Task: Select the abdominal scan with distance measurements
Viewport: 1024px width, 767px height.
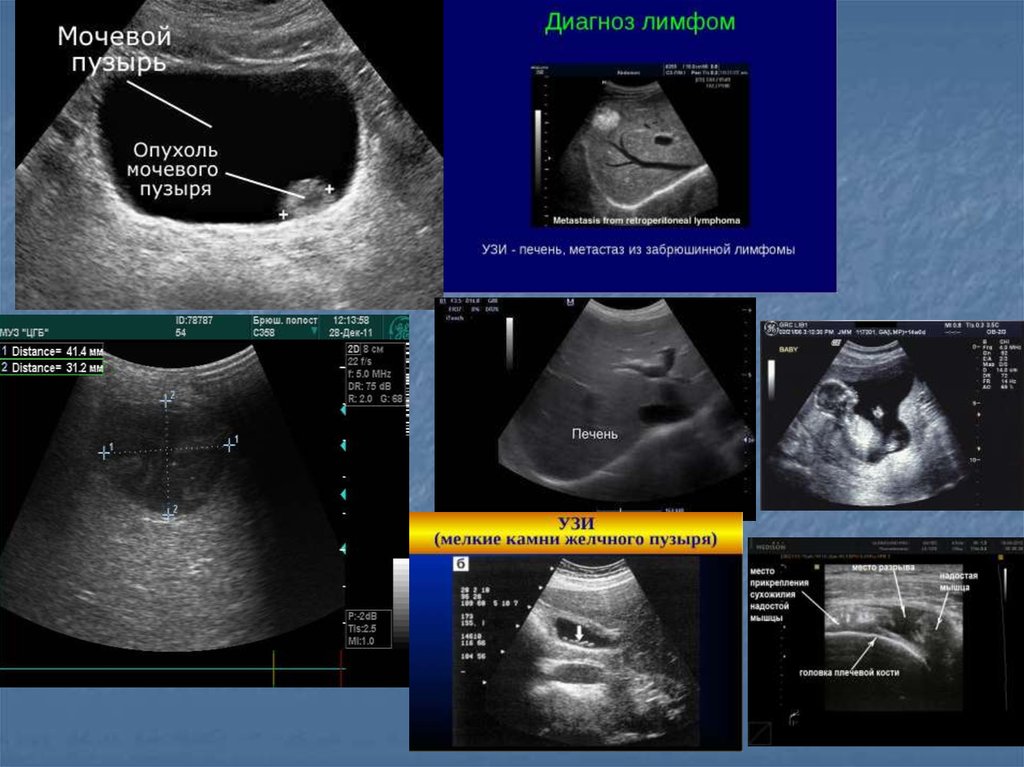Action: coord(204,500)
